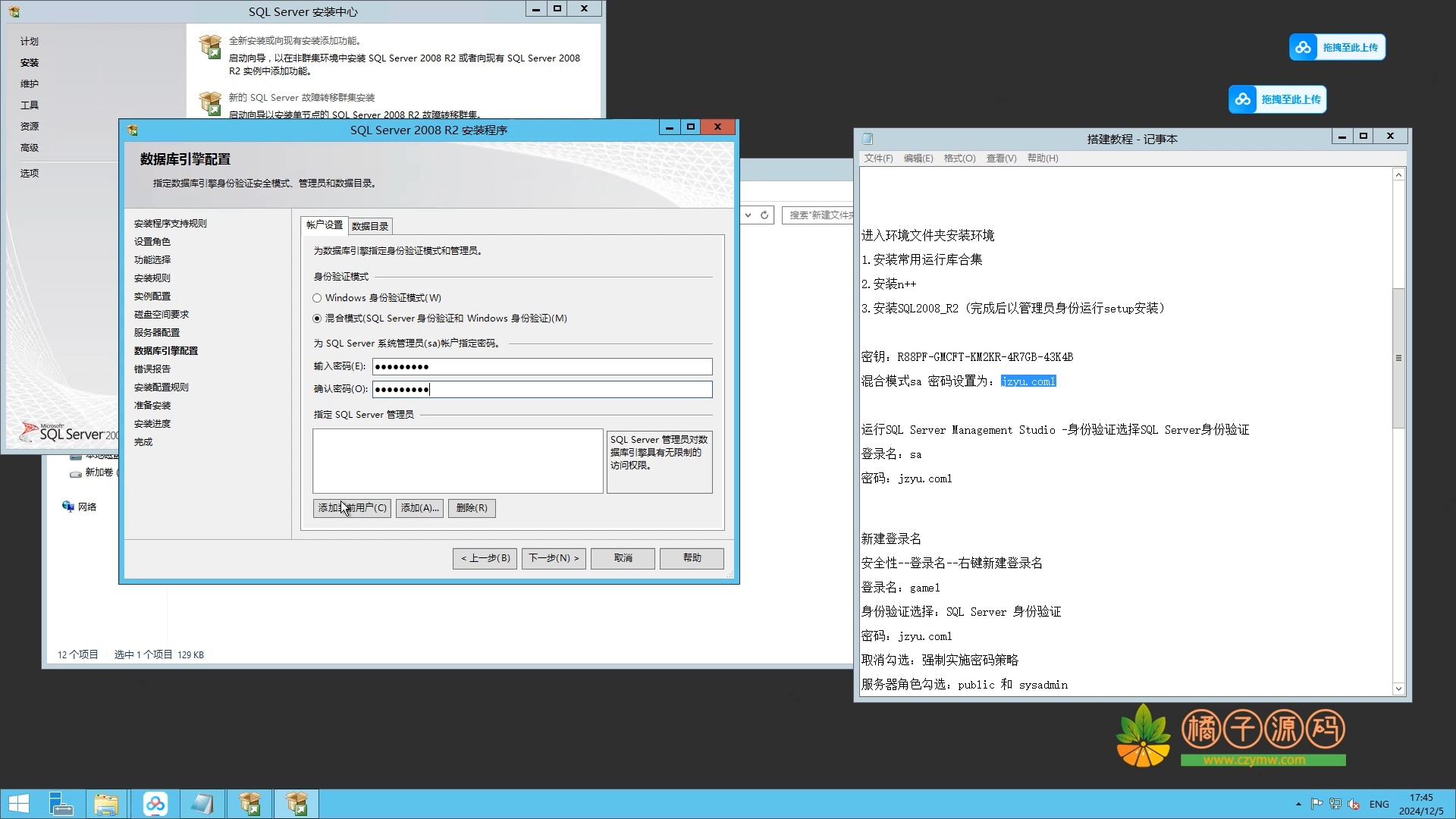The height and width of the screenshot is (819, 1456).
Task: Click the 拖拽至此上传 upload icon
Action: [x=1303, y=47]
